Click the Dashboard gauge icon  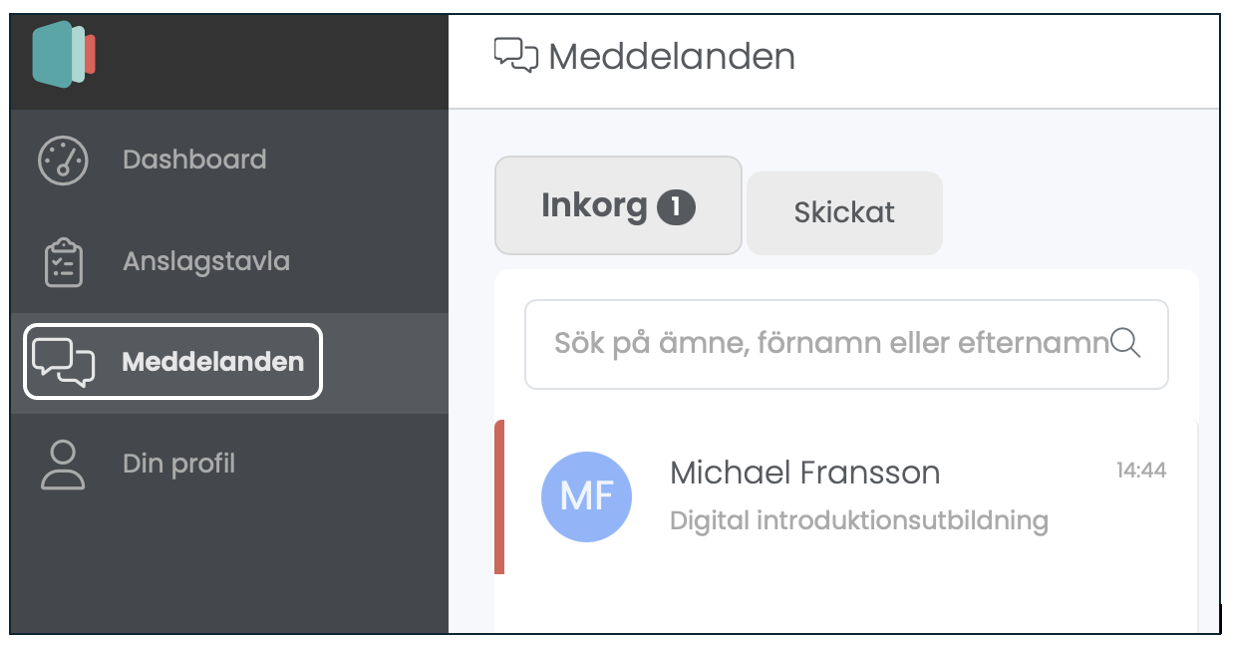click(63, 160)
